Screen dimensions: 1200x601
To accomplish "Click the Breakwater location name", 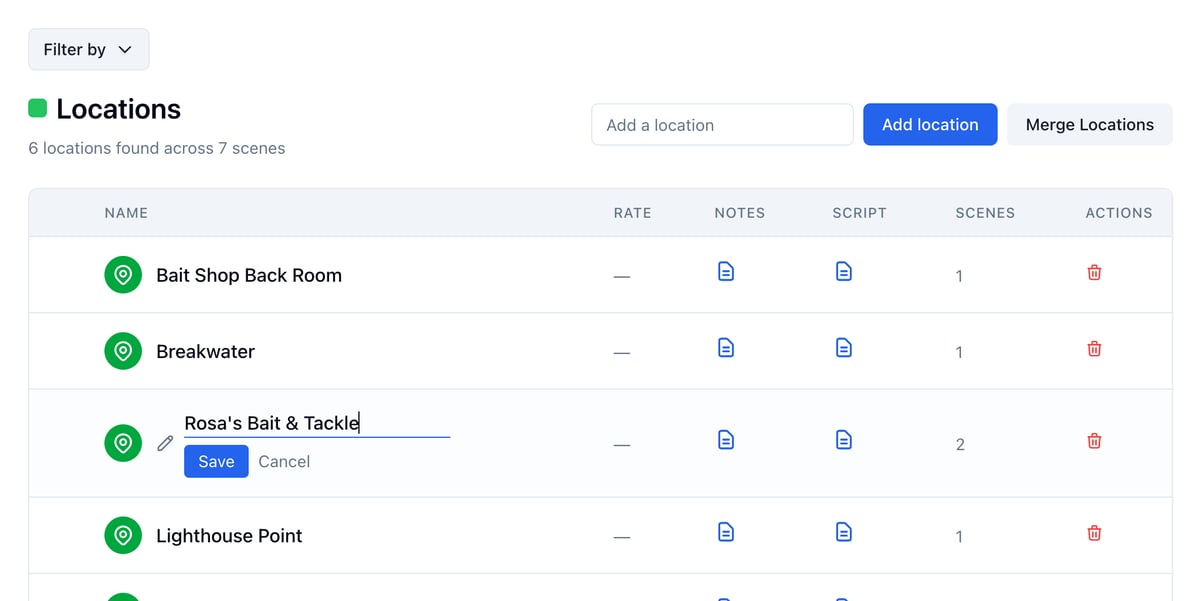I will pyautogui.click(x=205, y=351).
